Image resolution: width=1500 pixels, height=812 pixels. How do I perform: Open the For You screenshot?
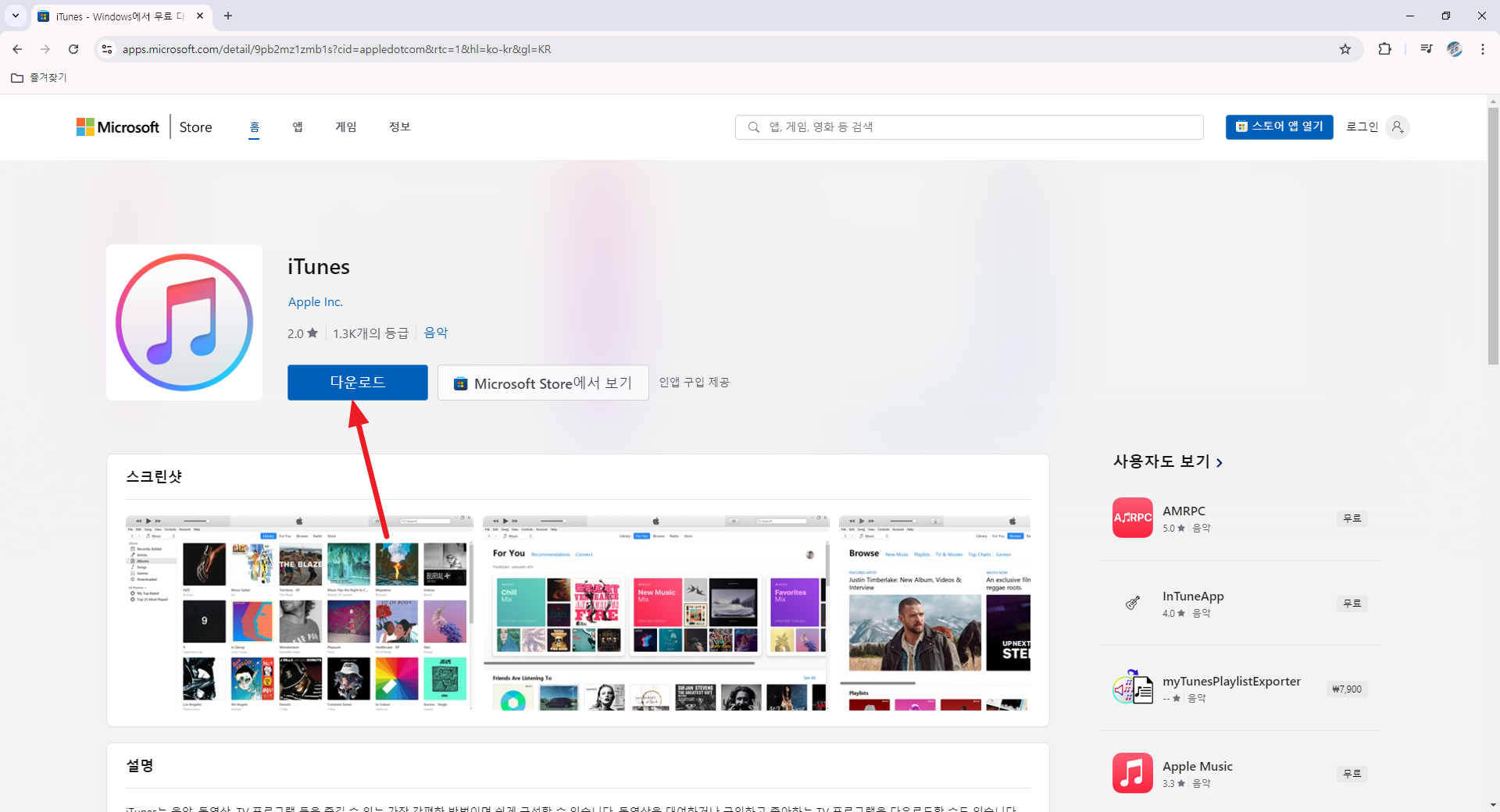[656, 613]
